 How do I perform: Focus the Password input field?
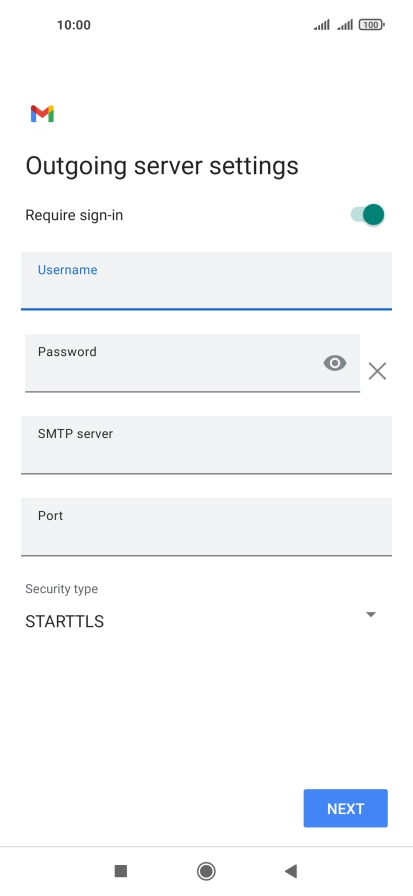[x=193, y=363]
